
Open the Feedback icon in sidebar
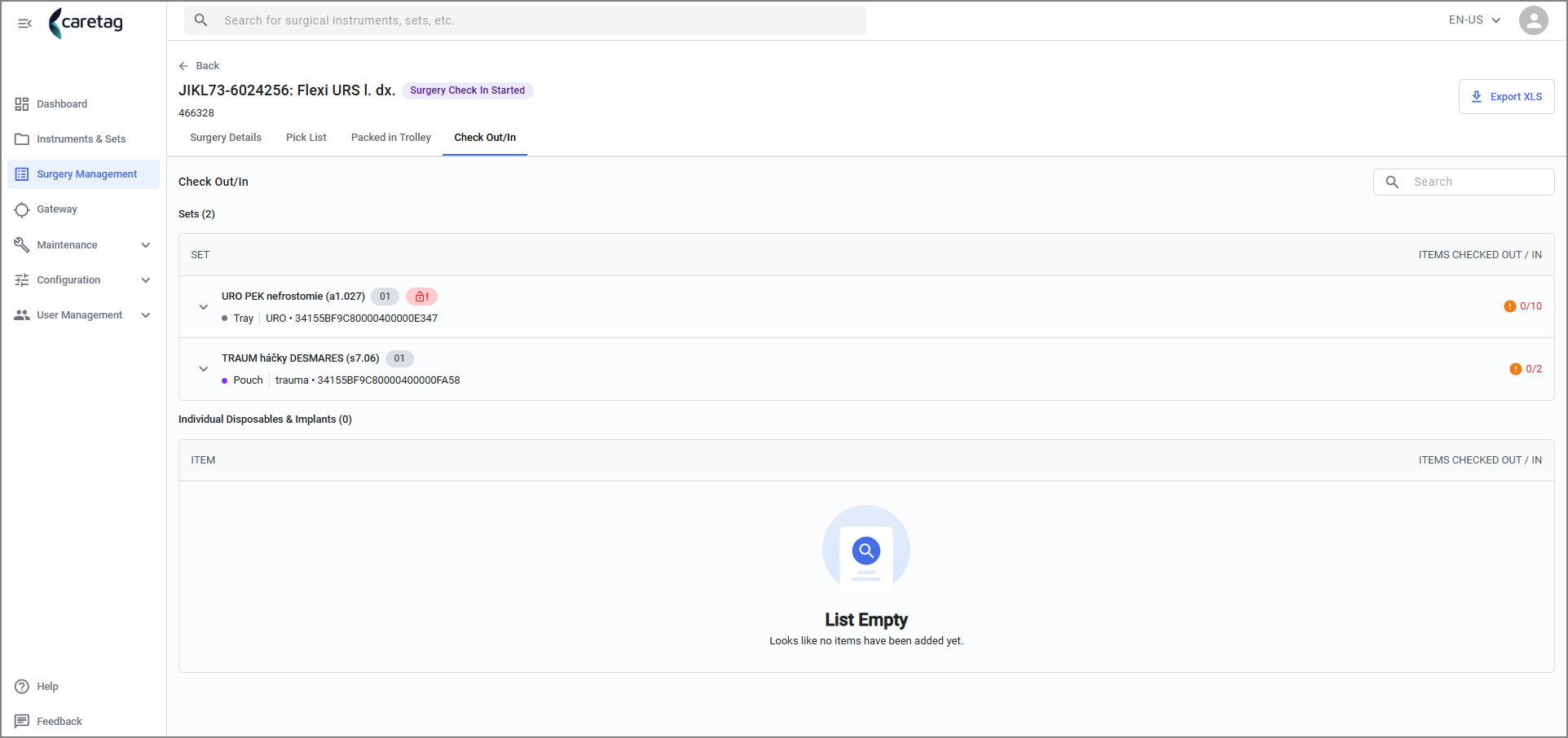[x=22, y=722]
